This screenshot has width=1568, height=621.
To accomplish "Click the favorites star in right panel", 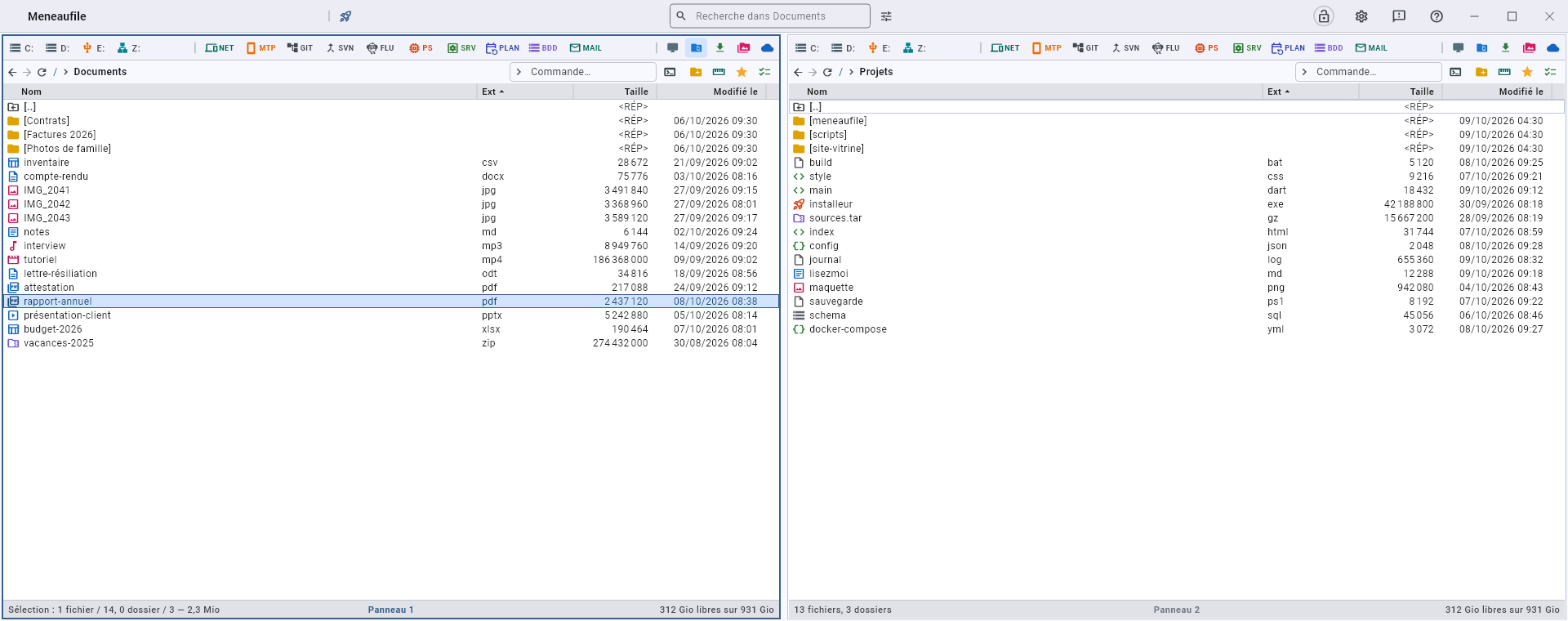I will tap(1527, 72).
